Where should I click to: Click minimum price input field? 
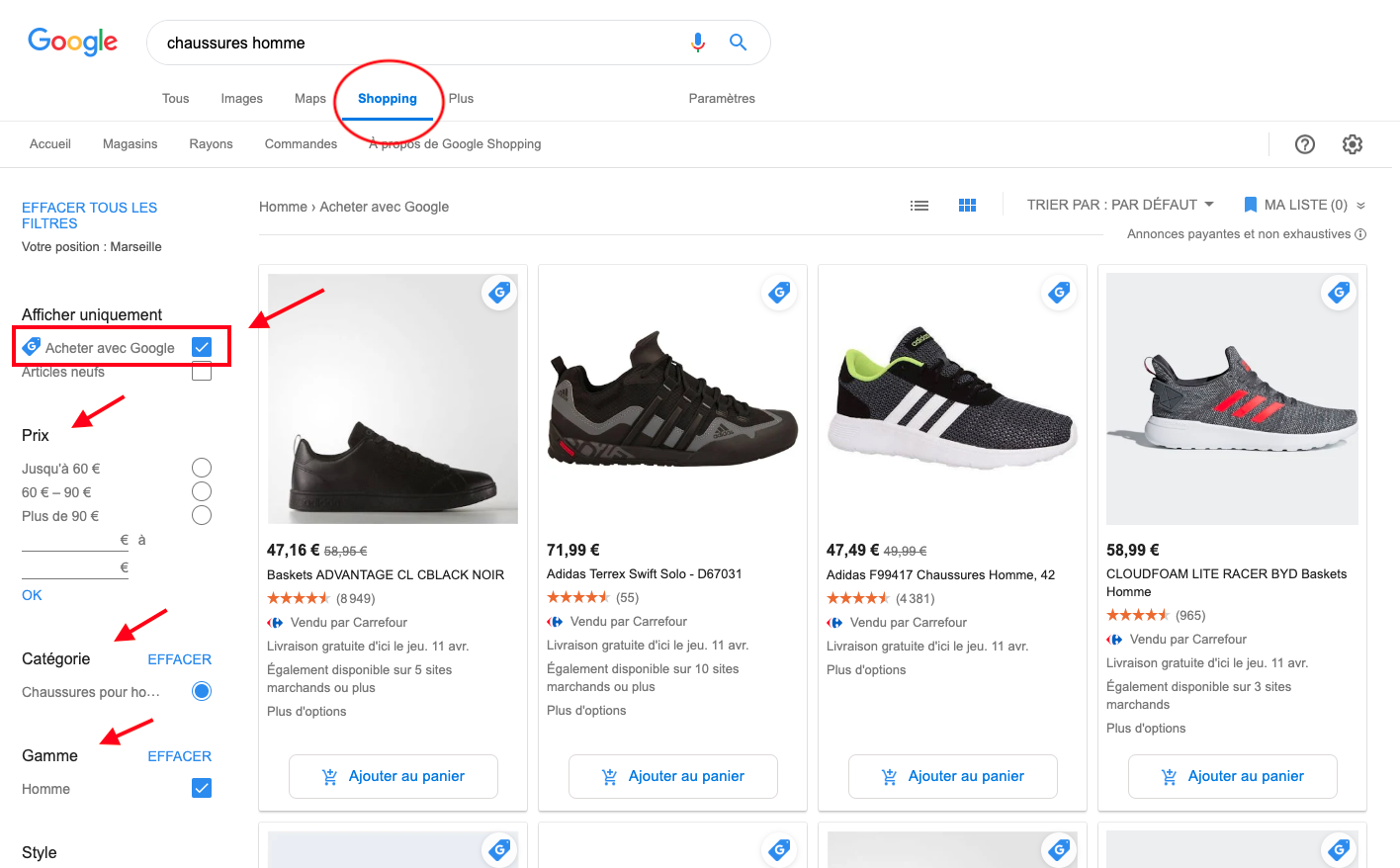(75, 540)
